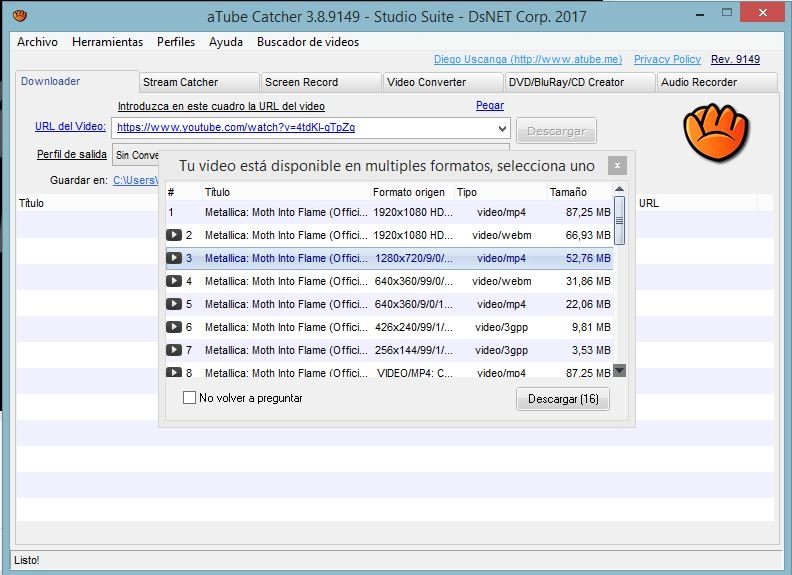Click the Pegar link
792x575 pixels.
point(490,105)
